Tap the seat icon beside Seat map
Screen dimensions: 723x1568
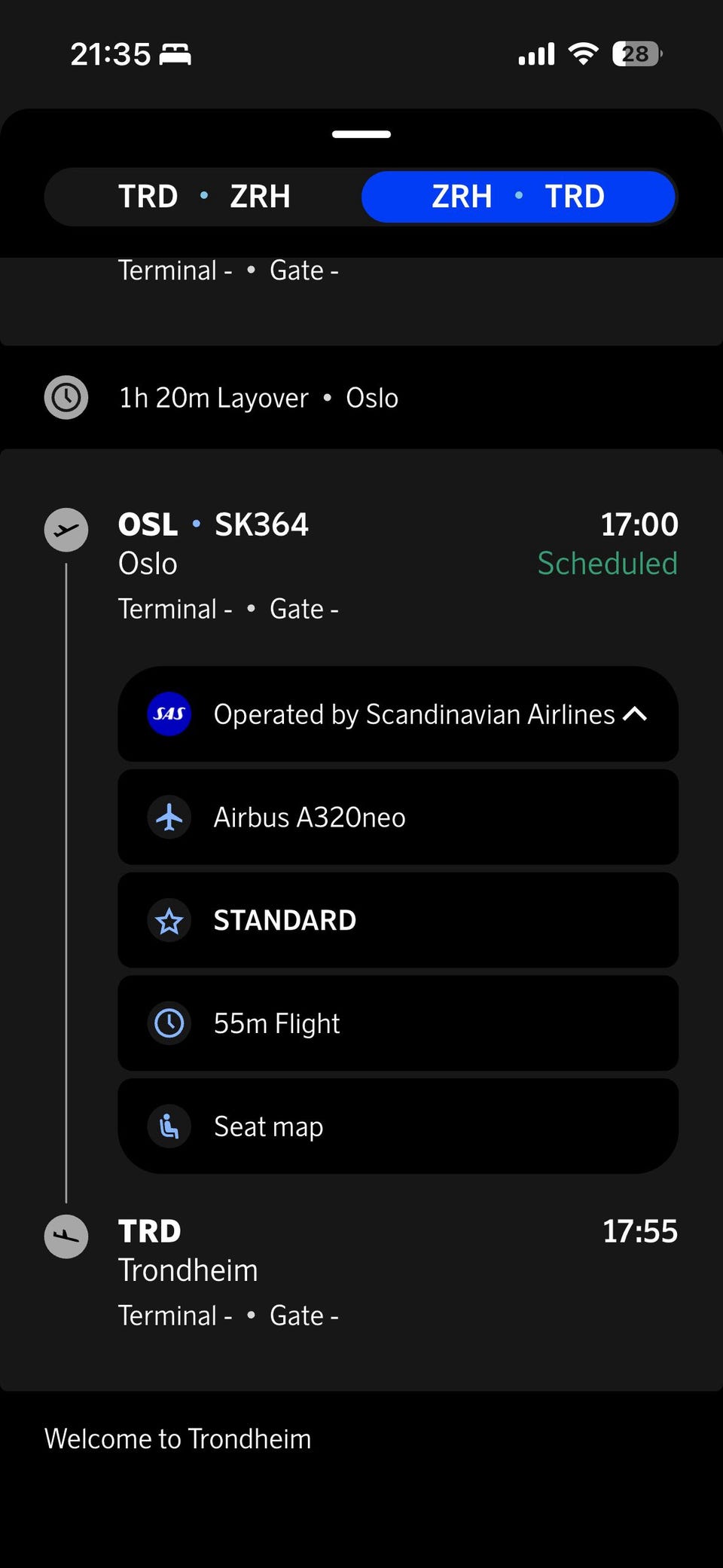(x=169, y=1126)
